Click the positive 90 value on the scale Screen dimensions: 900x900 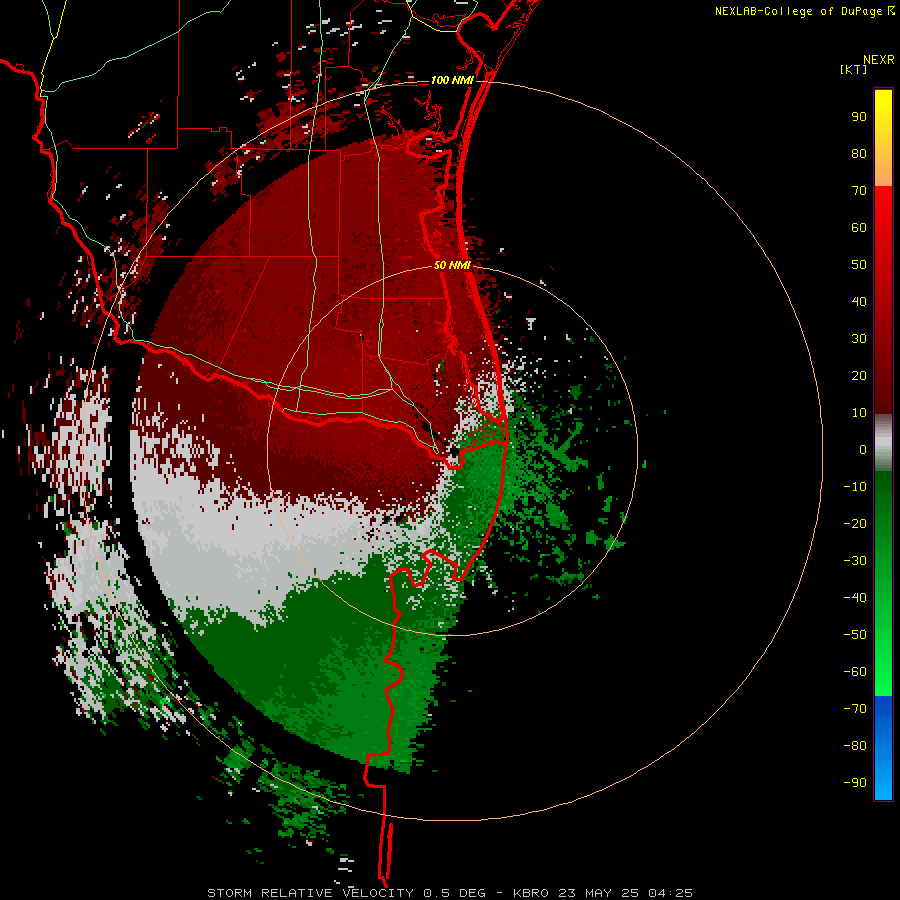click(x=859, y=117)
